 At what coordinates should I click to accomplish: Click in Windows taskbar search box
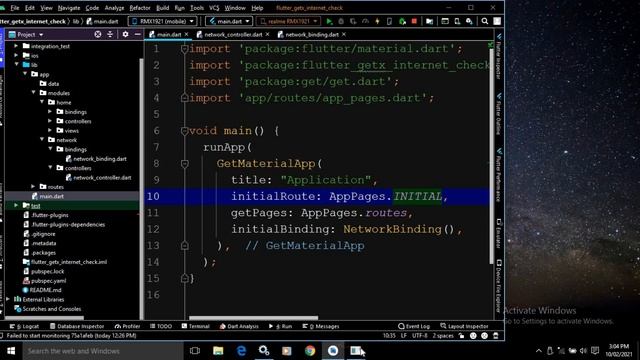103,351
